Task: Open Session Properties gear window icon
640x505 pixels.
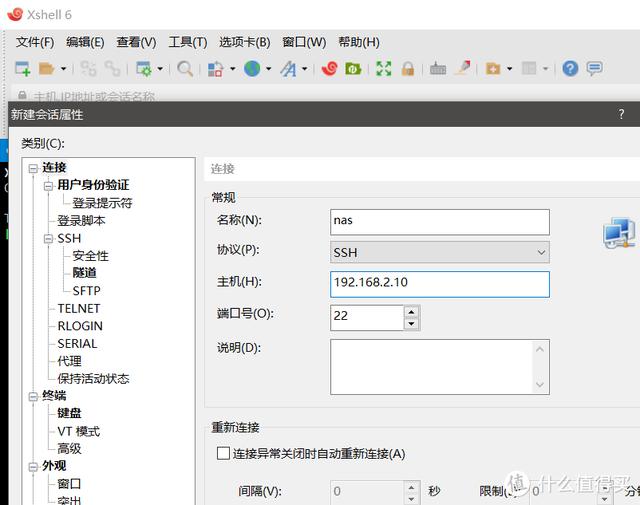Action: [144, 69]
